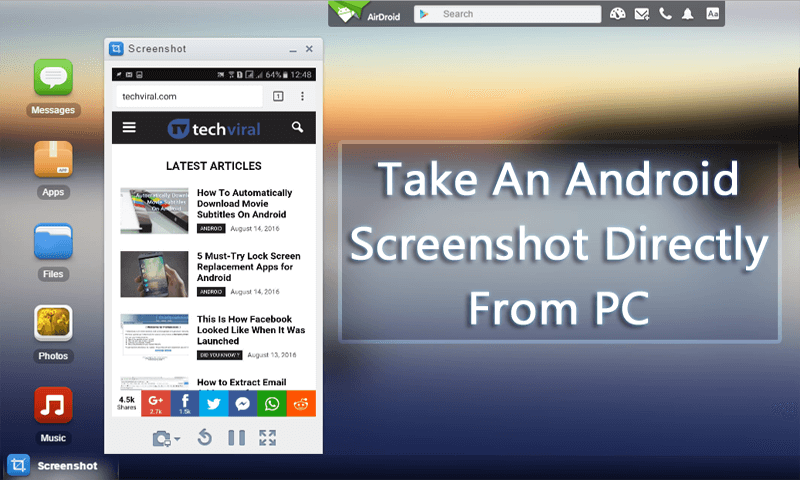Open the Music desktop icon
This screenshot has height=480, width=800.
click(53, 405)
